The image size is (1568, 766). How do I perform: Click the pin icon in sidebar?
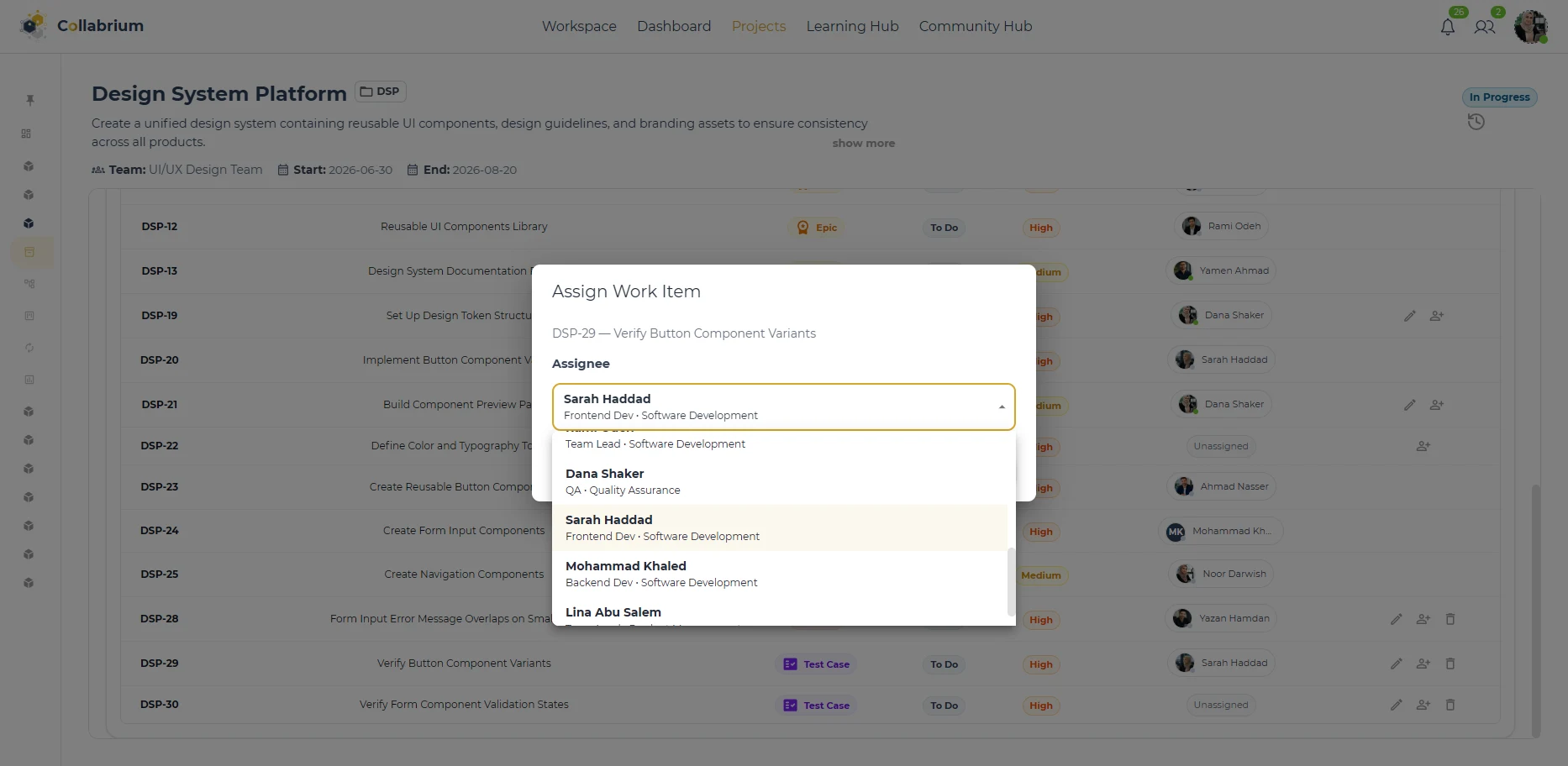coord(30,100)
